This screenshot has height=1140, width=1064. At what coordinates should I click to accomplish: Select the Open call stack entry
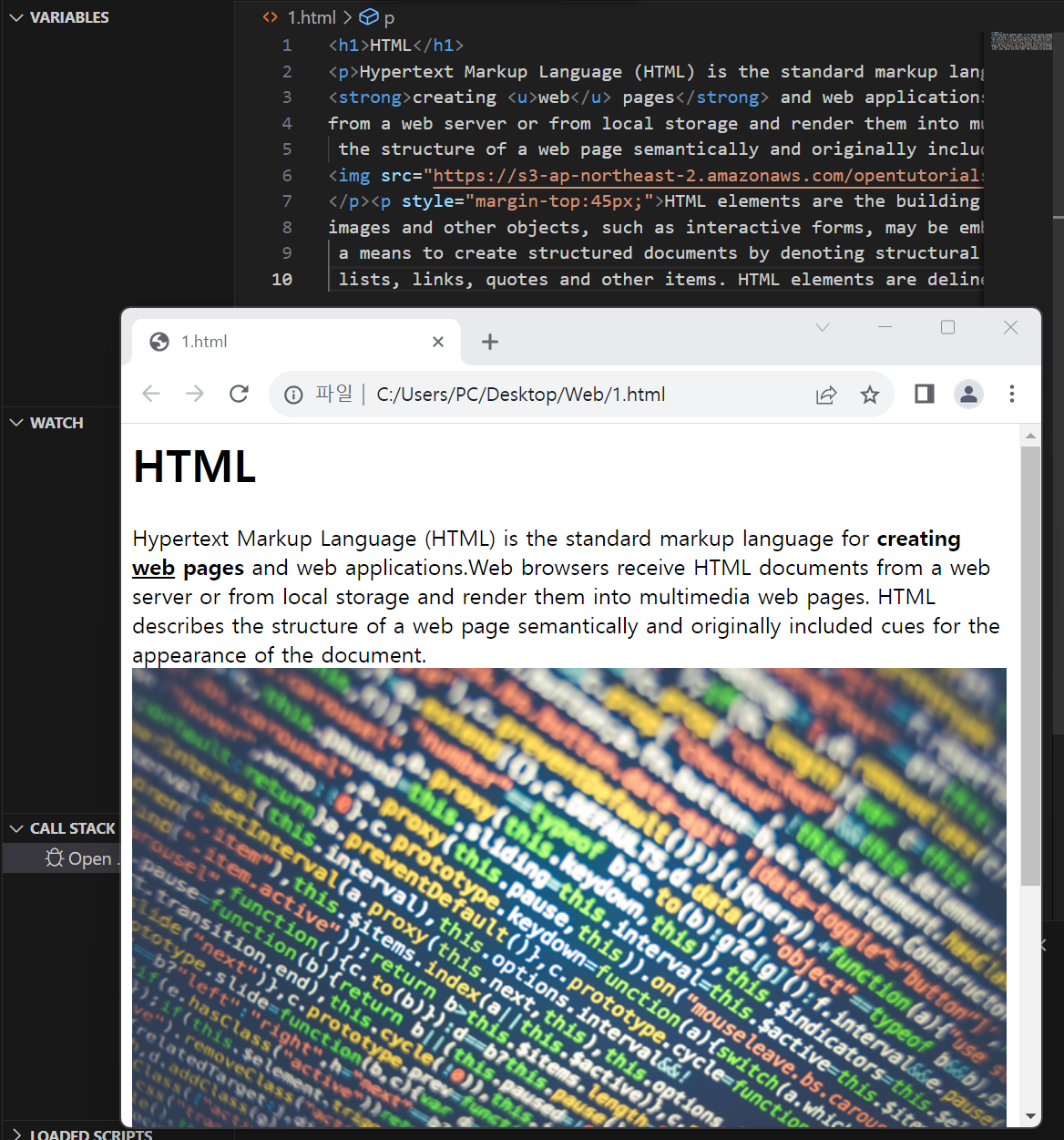click(x=62, y=858)
